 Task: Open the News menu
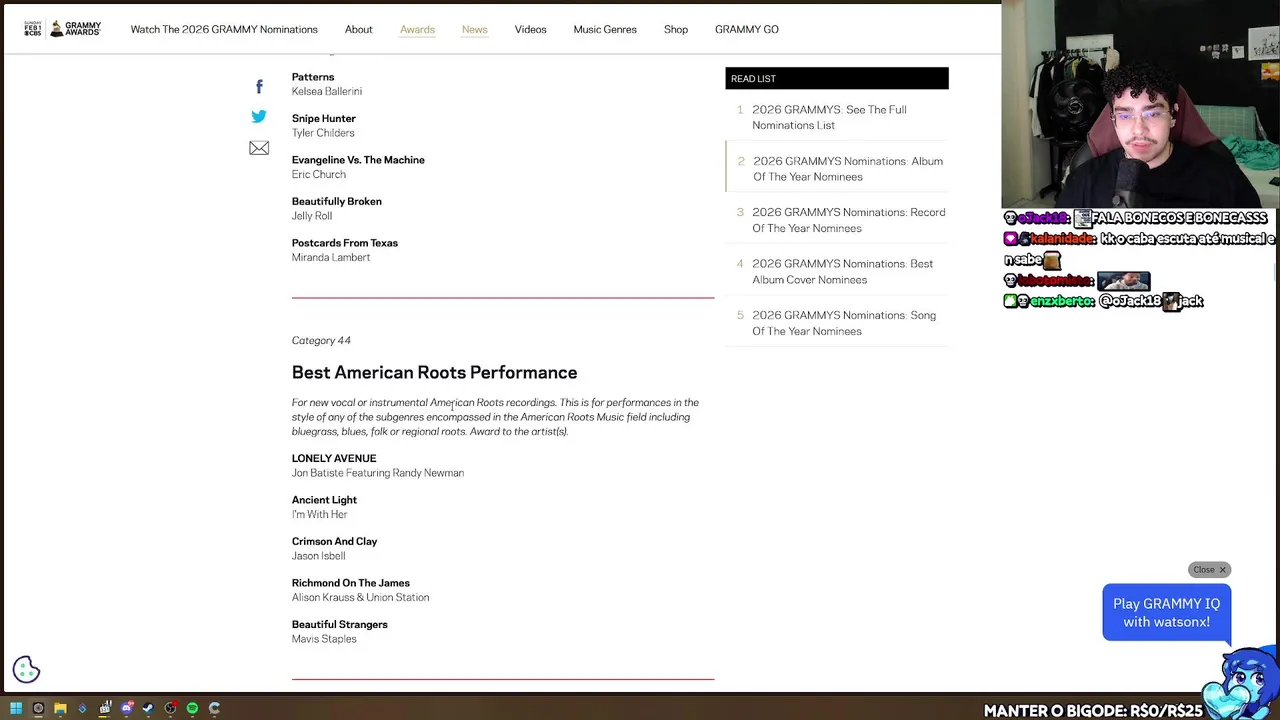pyautogui.click(x=474, y=29)
